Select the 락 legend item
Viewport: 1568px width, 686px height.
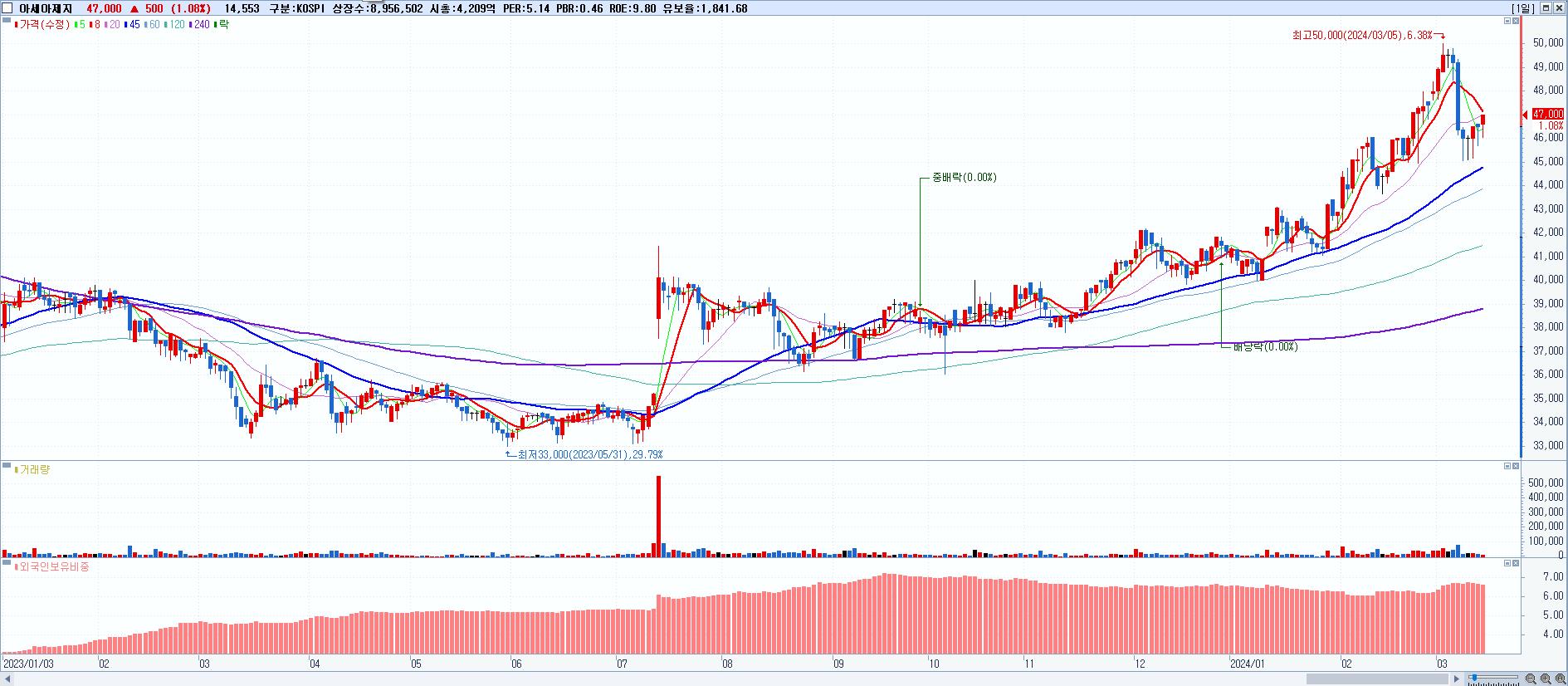[222, 25]
